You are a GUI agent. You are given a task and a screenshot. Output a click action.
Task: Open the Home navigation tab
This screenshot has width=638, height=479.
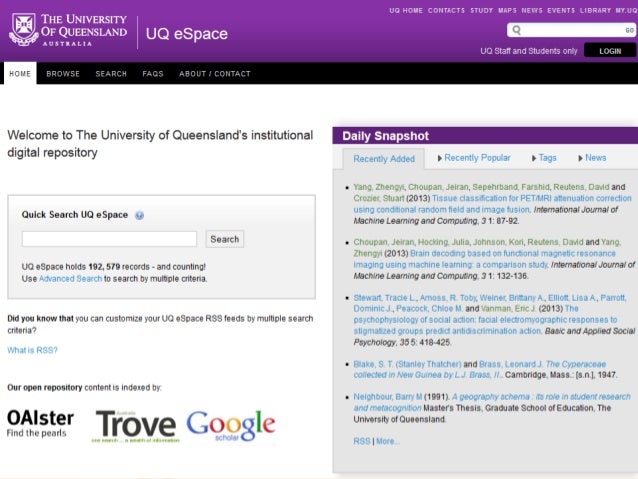(x=20, y=74)
